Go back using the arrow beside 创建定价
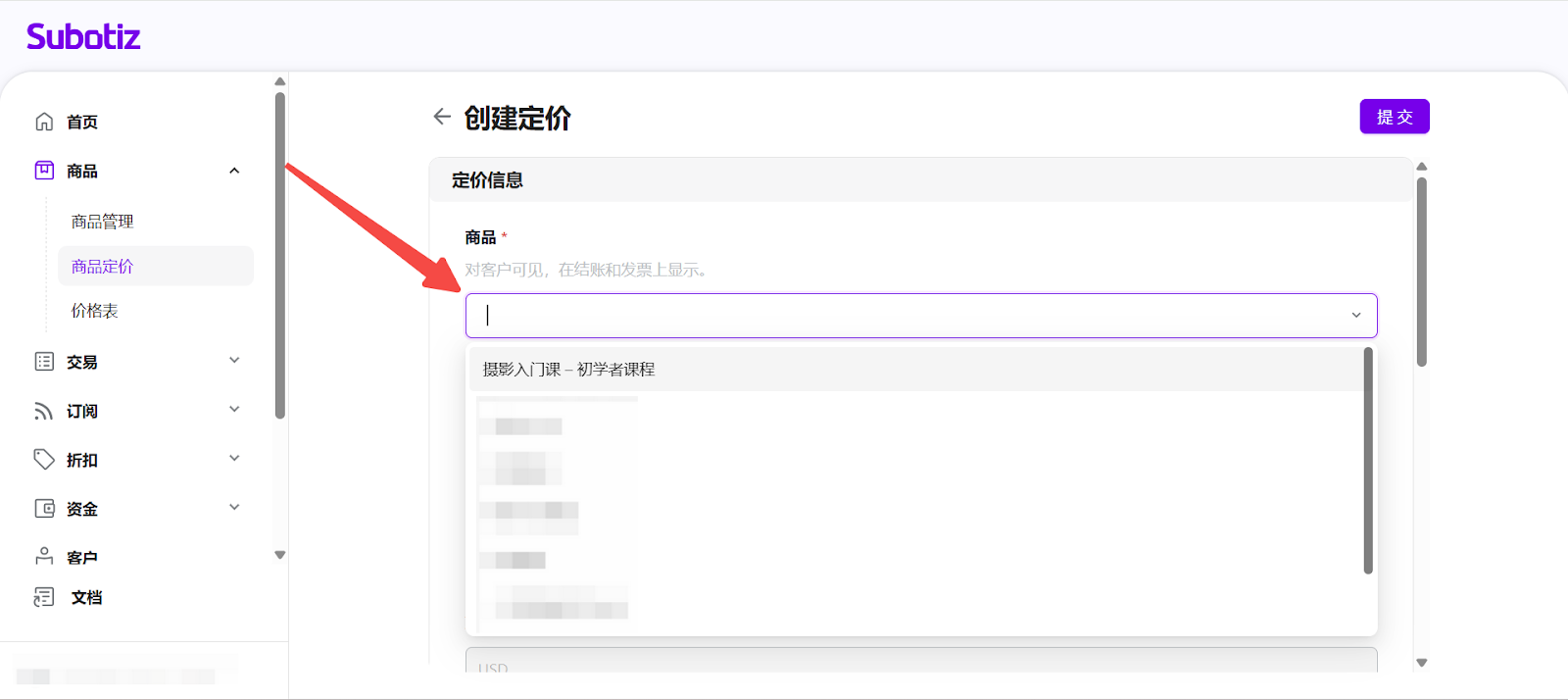Image resolution: width=1568 pixels, height=700 pixels. pyautogui.click(x=442, y=117)
